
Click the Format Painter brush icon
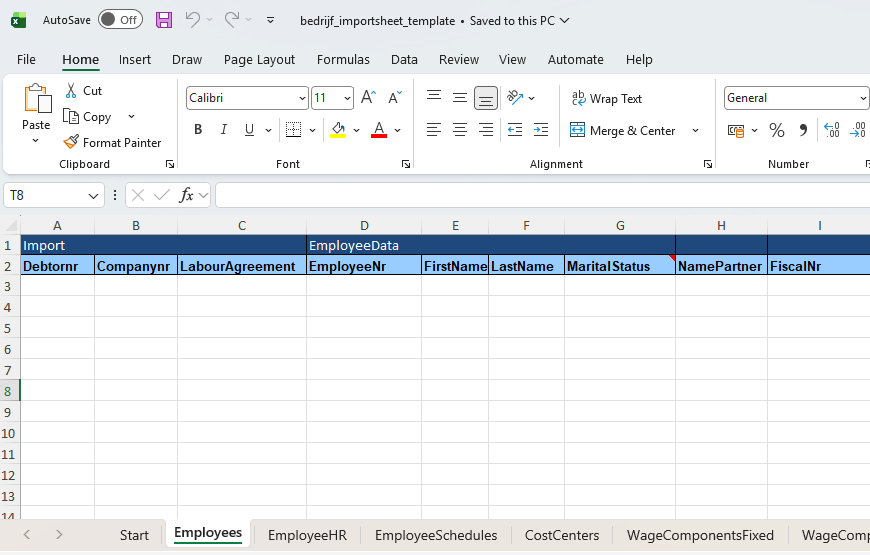coord(71,143)
